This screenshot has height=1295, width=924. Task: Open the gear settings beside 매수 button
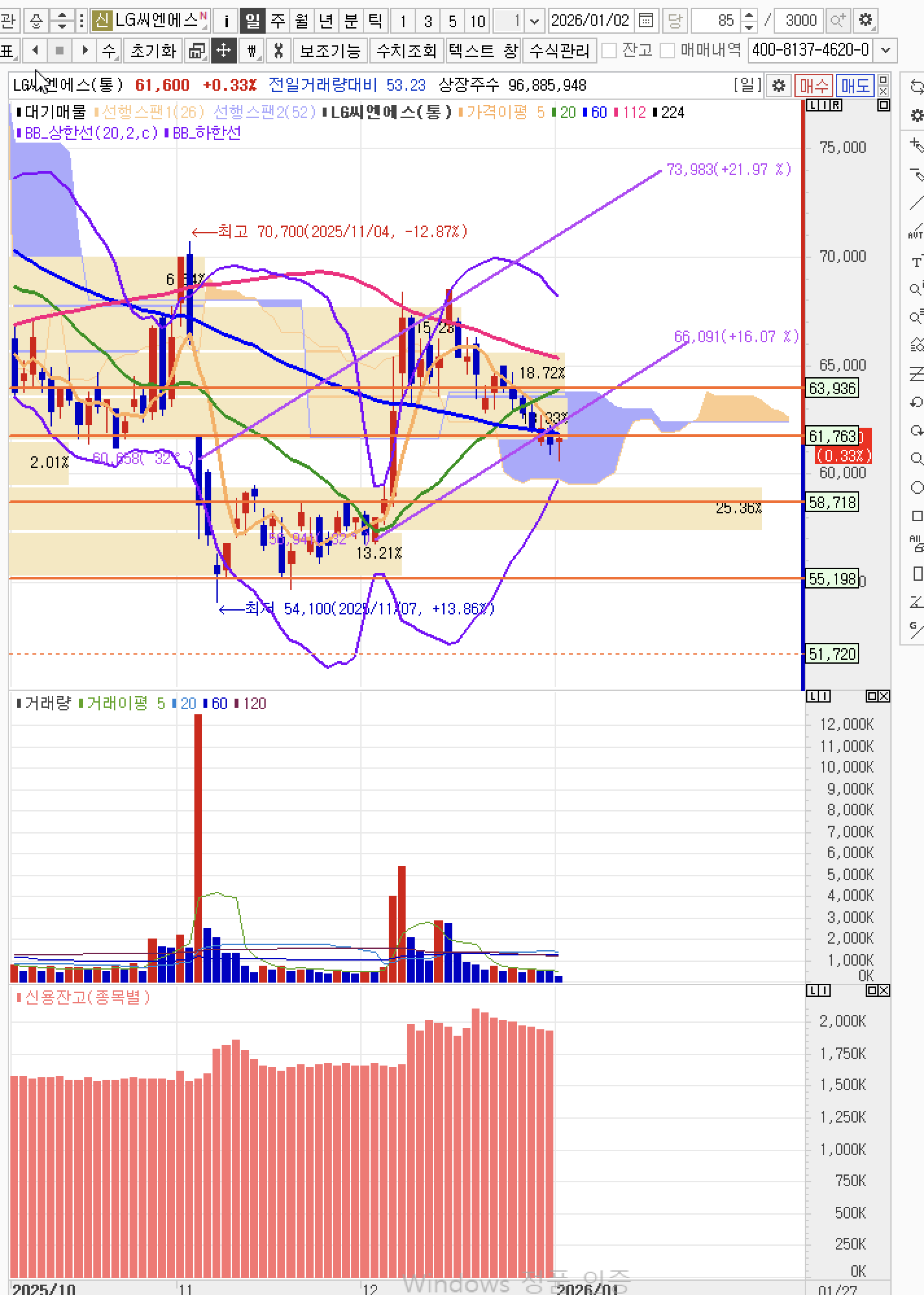coord(779,86)
